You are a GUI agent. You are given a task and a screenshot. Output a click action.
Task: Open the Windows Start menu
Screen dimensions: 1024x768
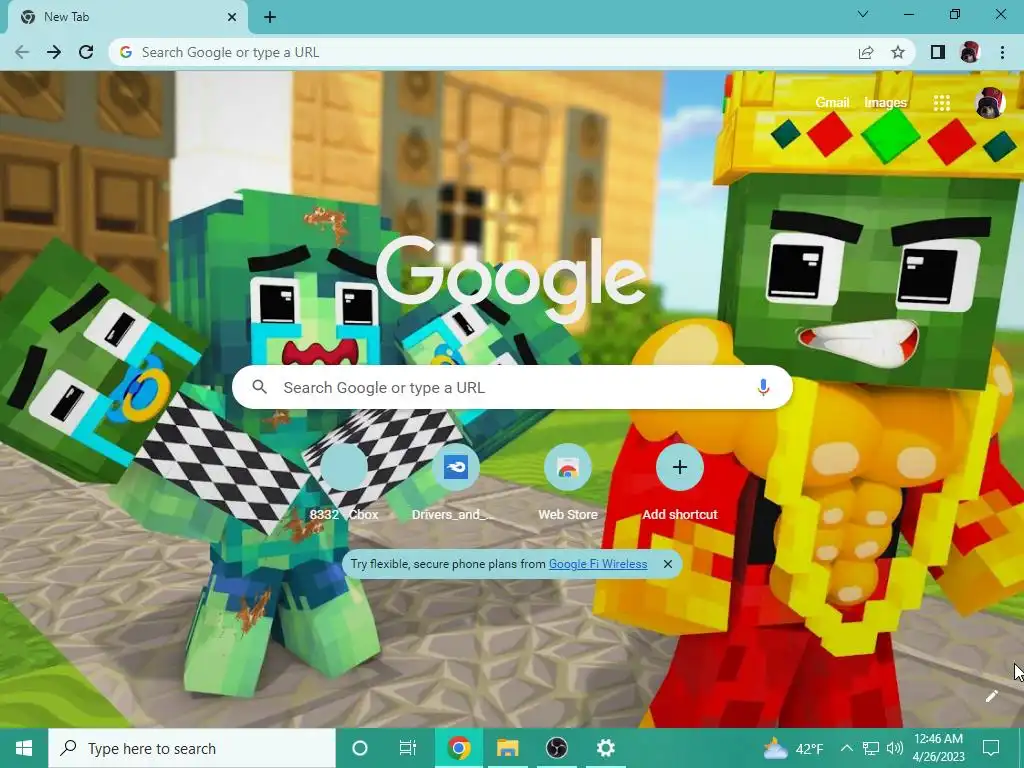[24, 748]
